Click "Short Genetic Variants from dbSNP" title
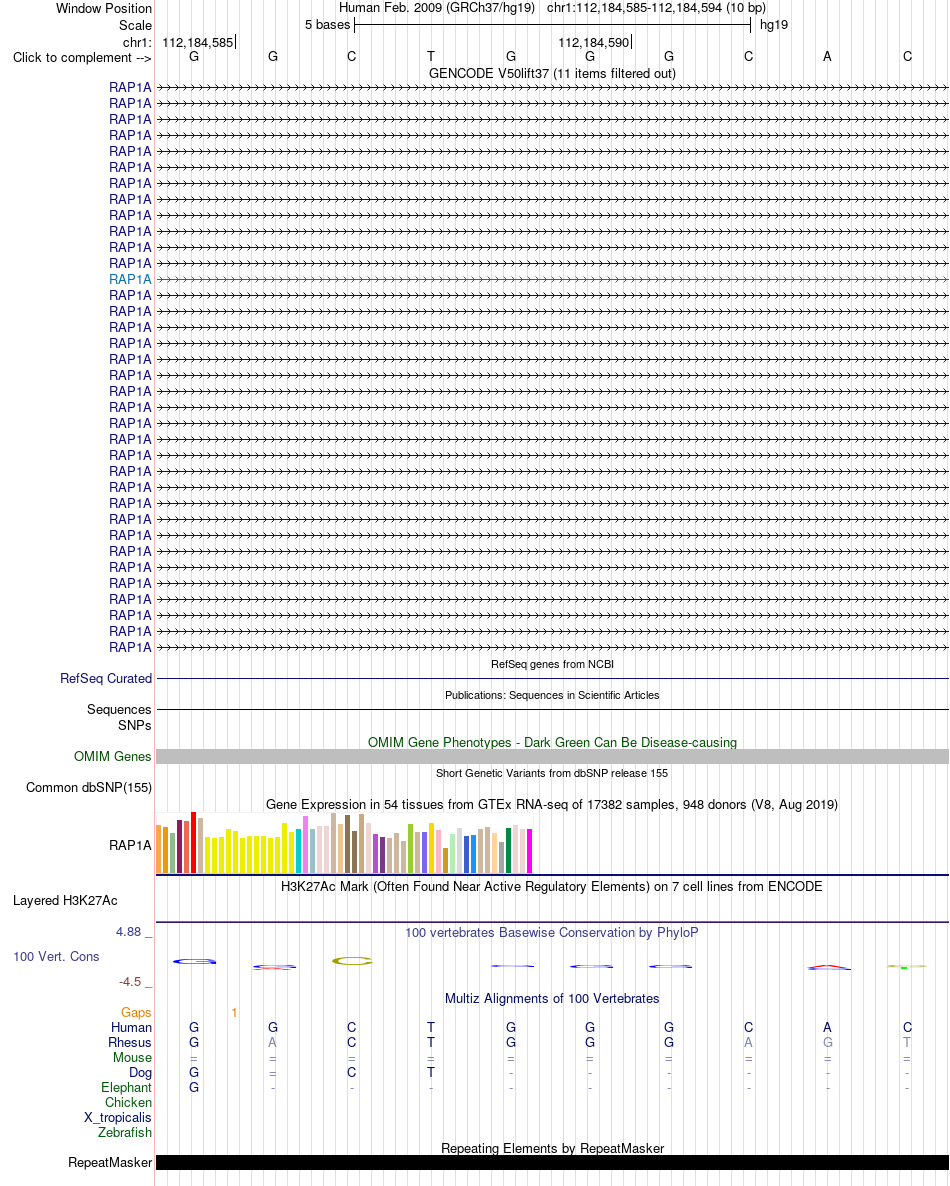Image resolution: width=950 pixels, height=1186 pixels. pos(552,773)
